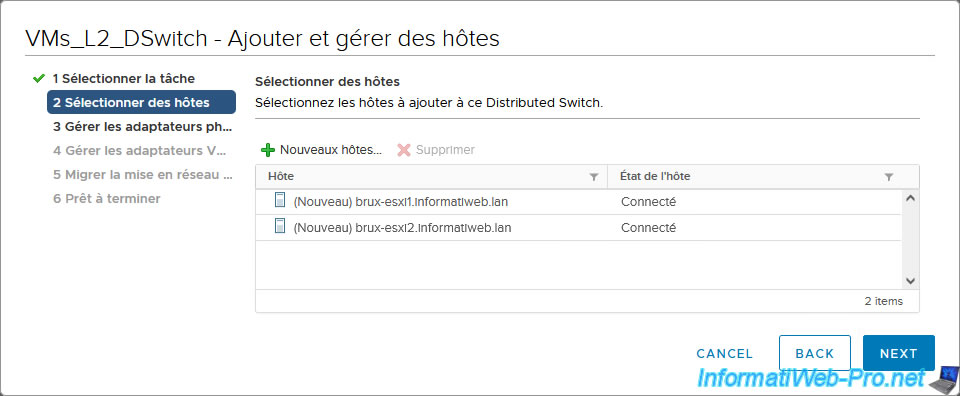Click the laptop logo icon in watermark
The image size is (960, 396).
[x=944, y=379]
